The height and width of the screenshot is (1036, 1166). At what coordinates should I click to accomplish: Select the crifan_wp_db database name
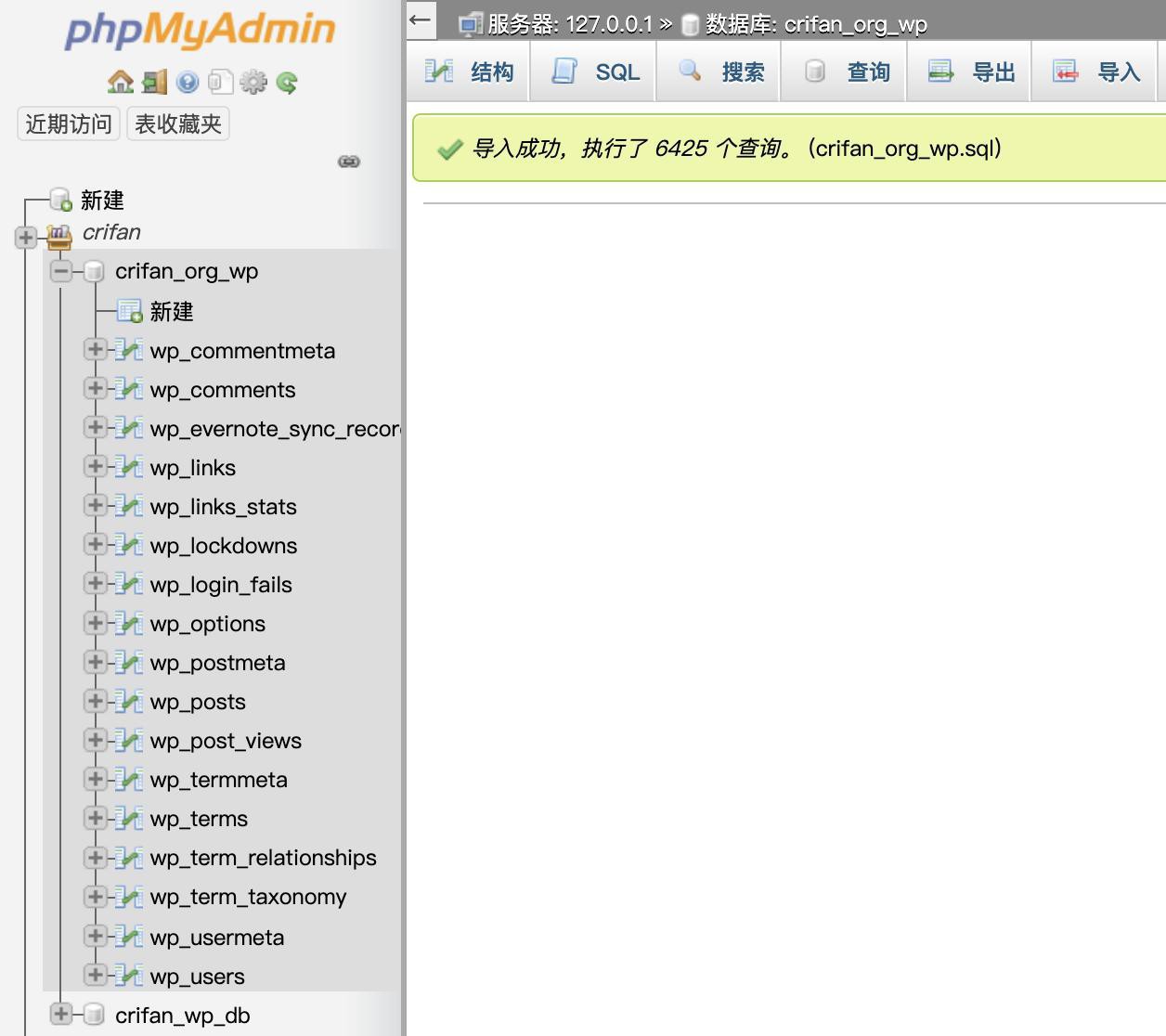click(x=183, y=1016)
